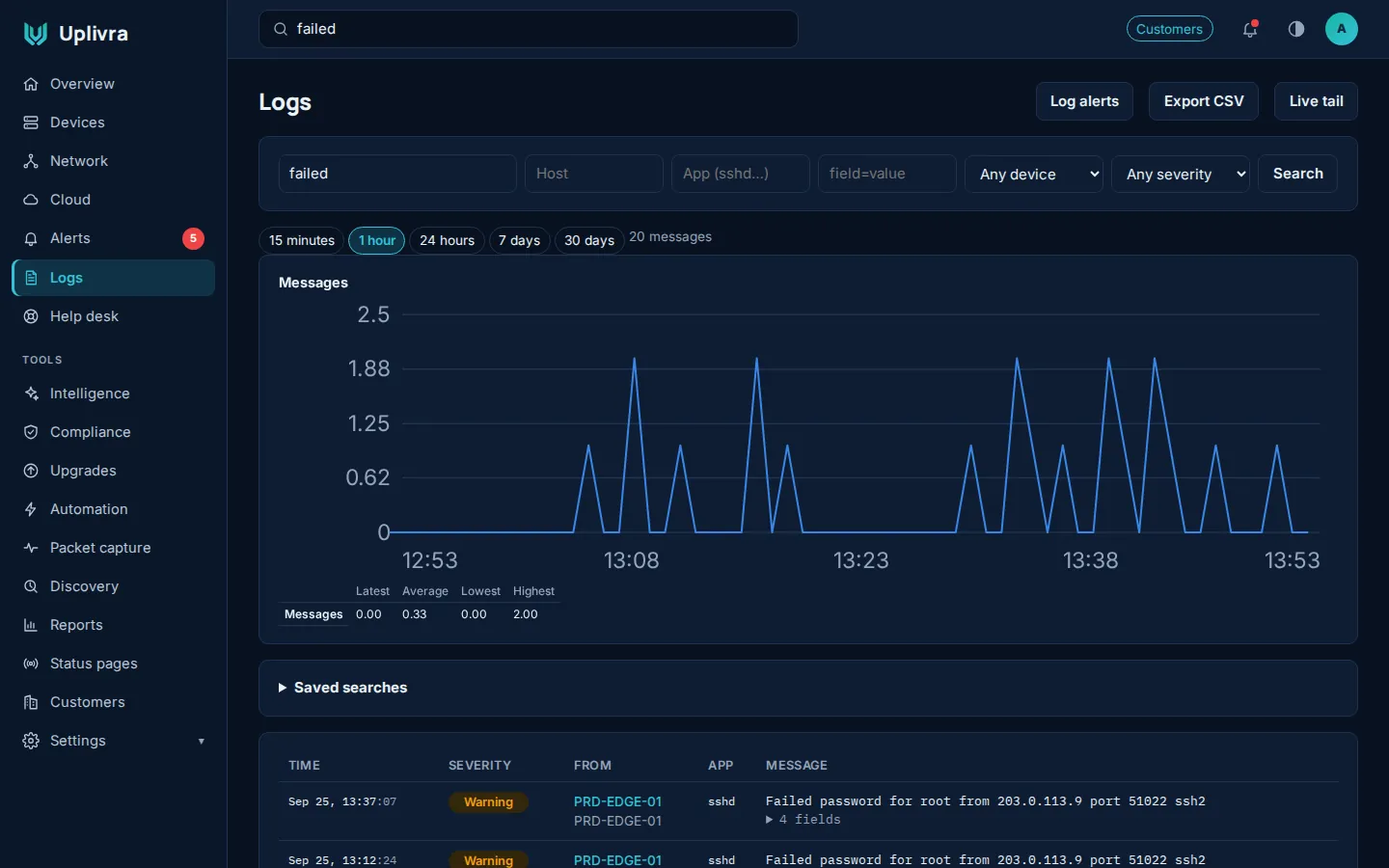The width and height of the screenshot is (1389, 868).
Task: Click the Uplivra logo icon
Action: (36, 34)
